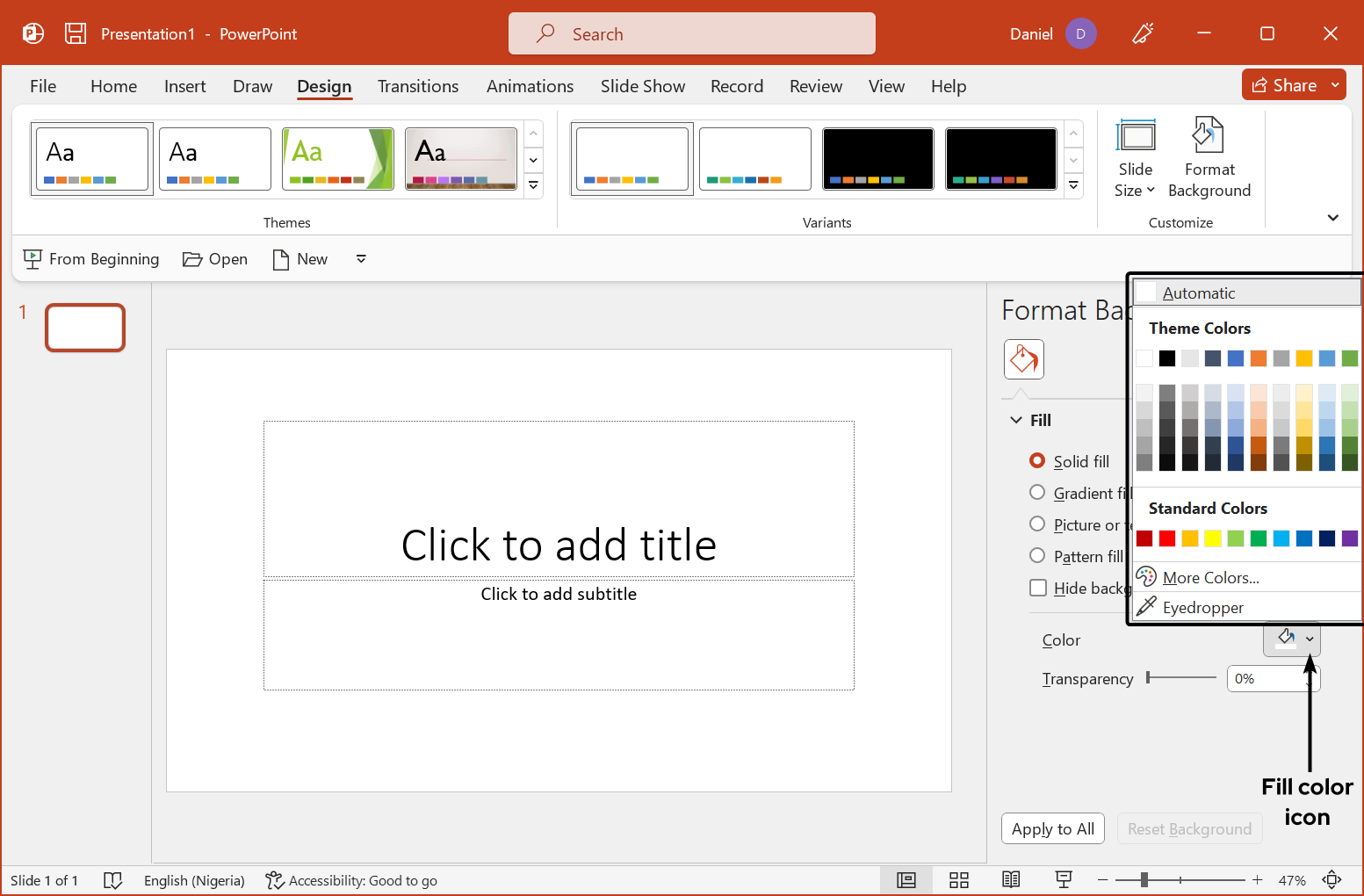1364x896 pixels.
Task: Click the Save icon in title bar
Action: (76, 33)
